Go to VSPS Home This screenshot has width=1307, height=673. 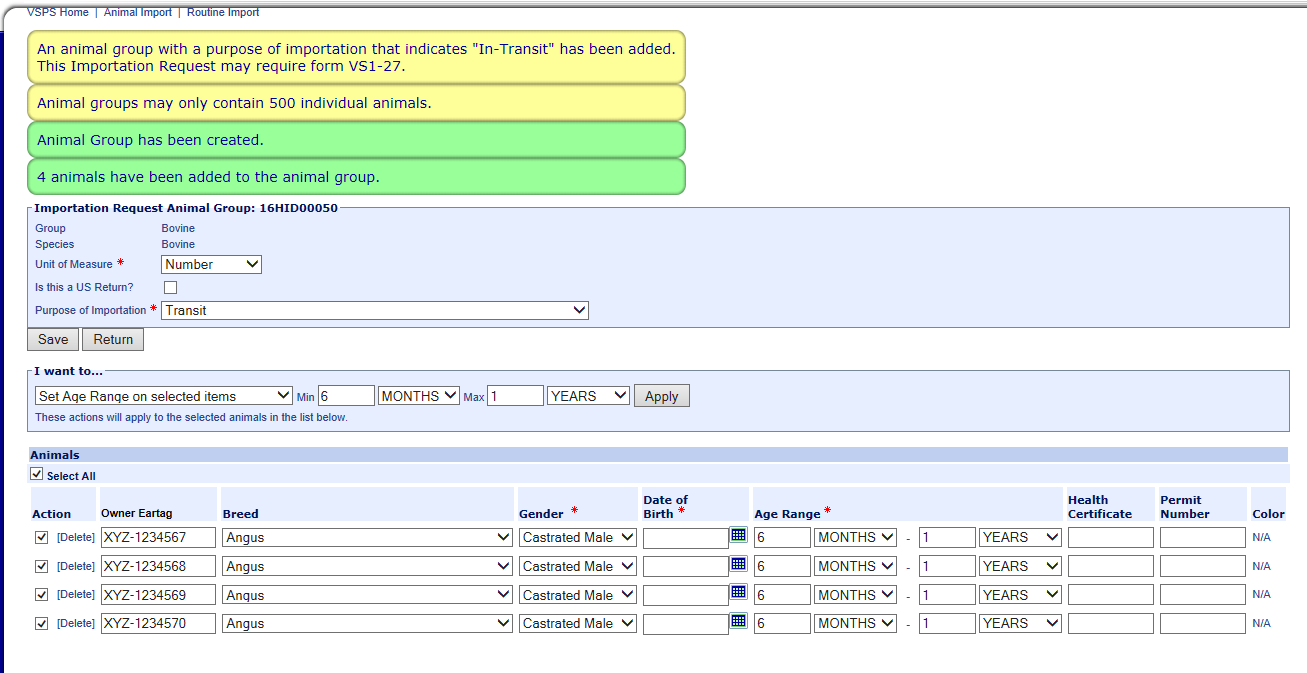58,12
